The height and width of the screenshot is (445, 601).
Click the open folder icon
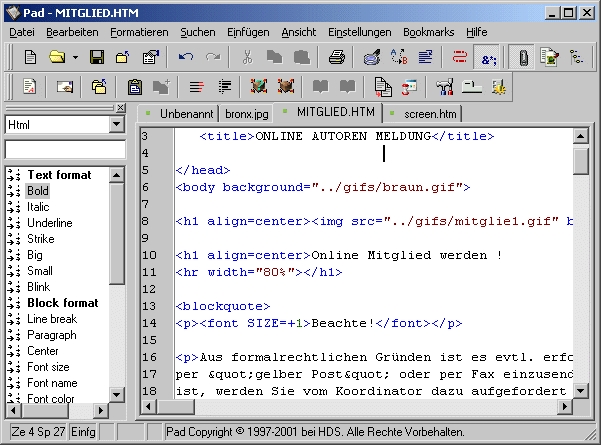click(58, 58)
